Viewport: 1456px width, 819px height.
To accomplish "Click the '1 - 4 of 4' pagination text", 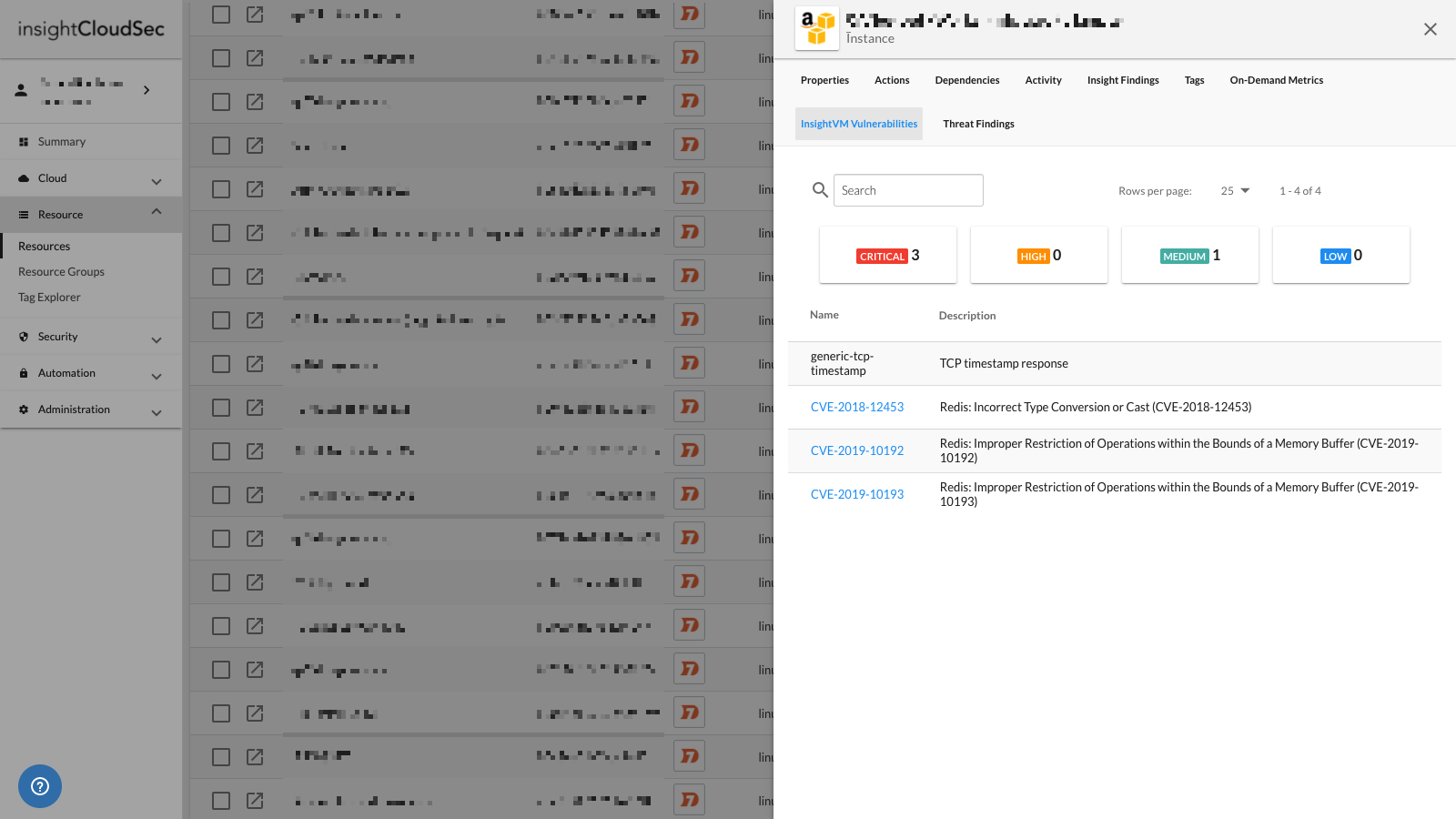I will (x=1300, y=191).
